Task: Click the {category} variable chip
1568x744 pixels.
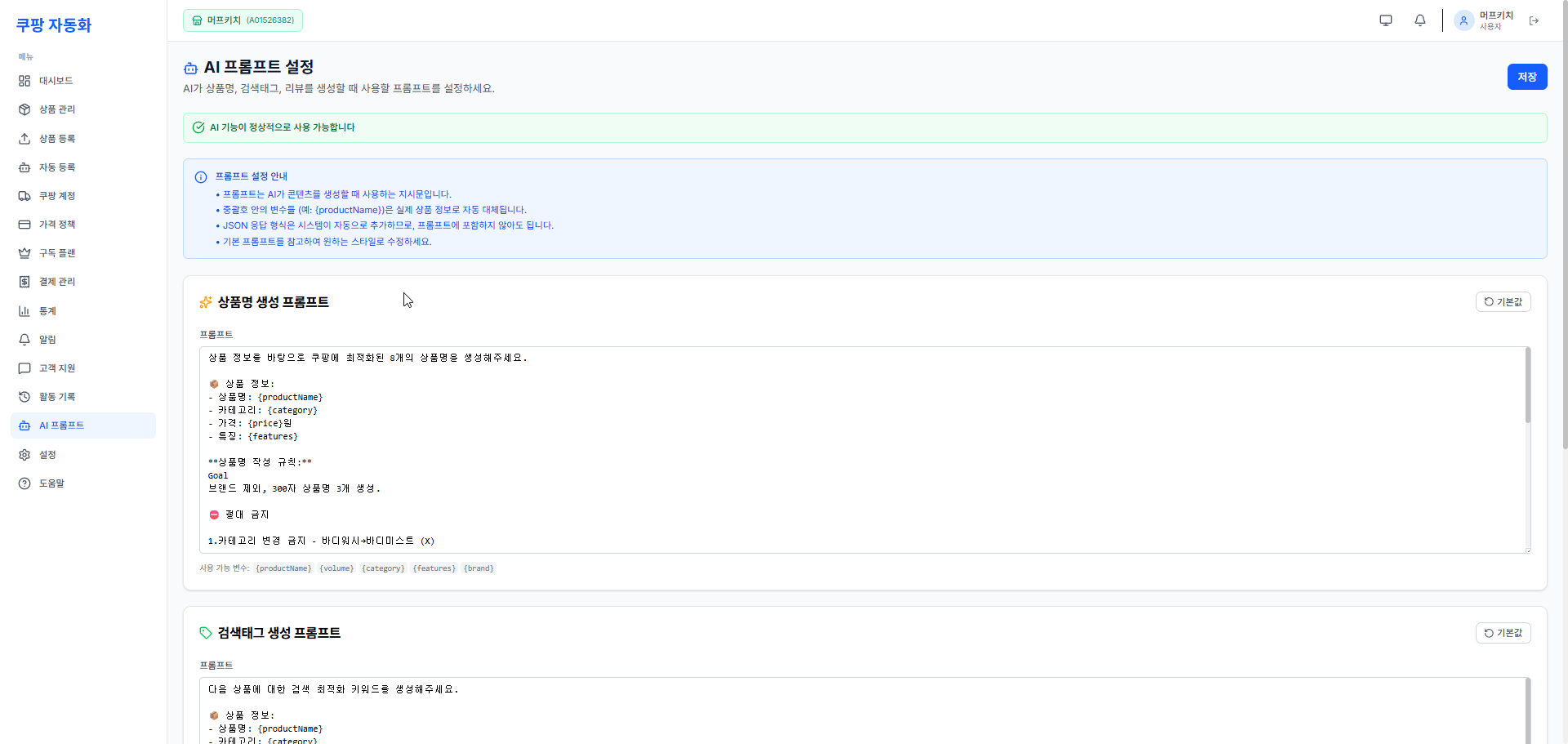Action: 383,568
